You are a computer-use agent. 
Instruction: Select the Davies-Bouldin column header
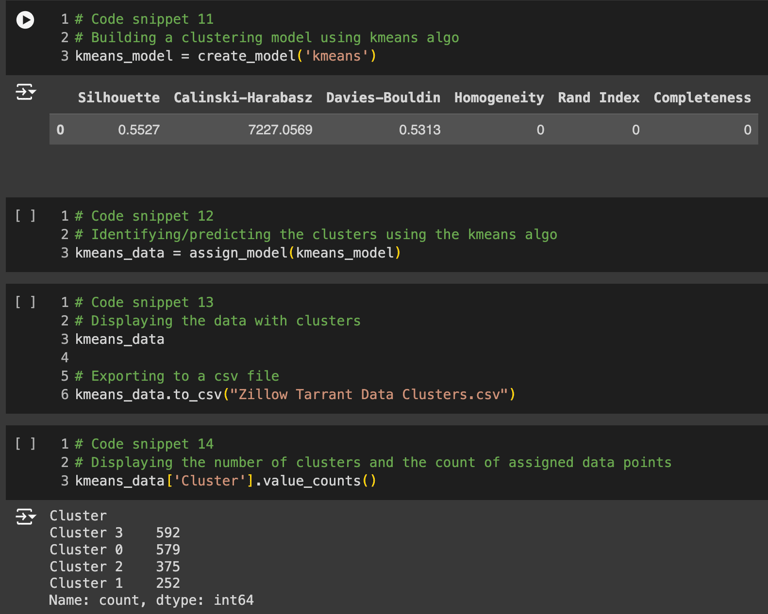[x=383, y=98]
